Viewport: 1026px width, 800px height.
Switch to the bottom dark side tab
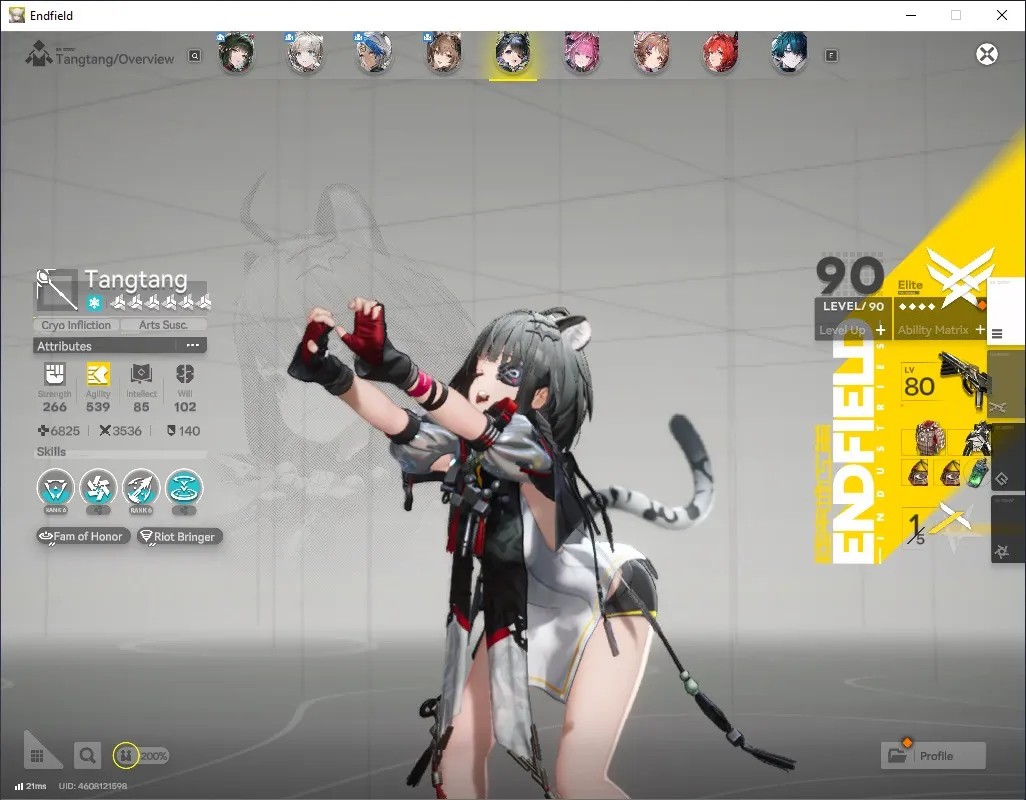tap(1008, 529)
